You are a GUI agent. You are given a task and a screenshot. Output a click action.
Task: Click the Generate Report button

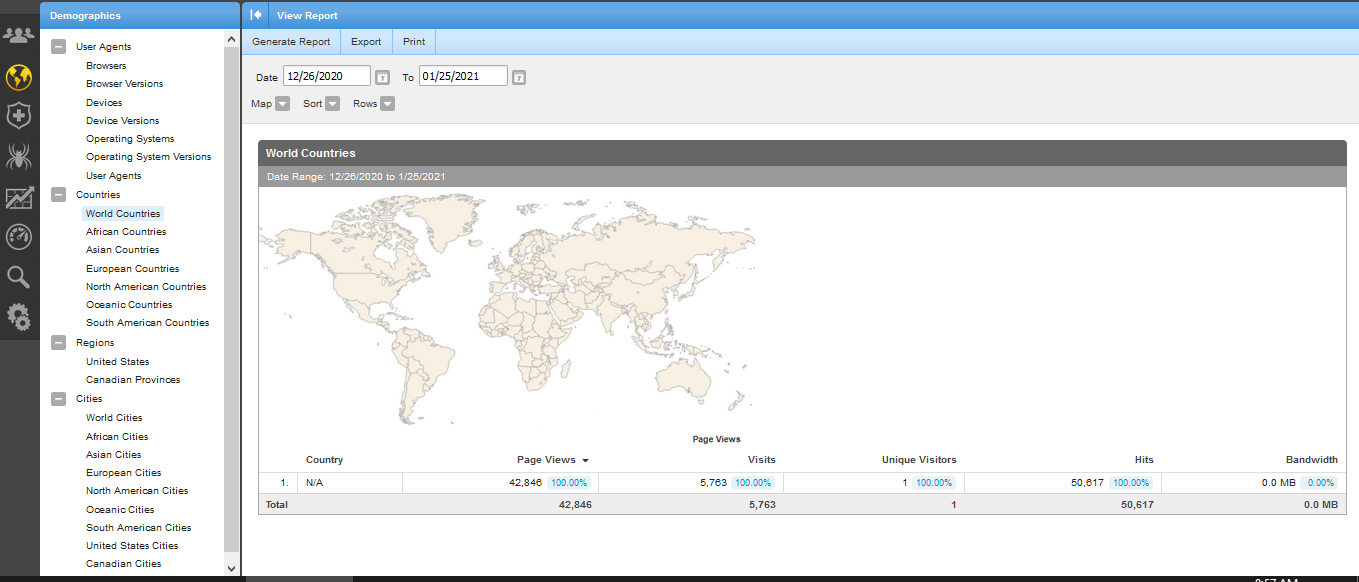(291, 42)
